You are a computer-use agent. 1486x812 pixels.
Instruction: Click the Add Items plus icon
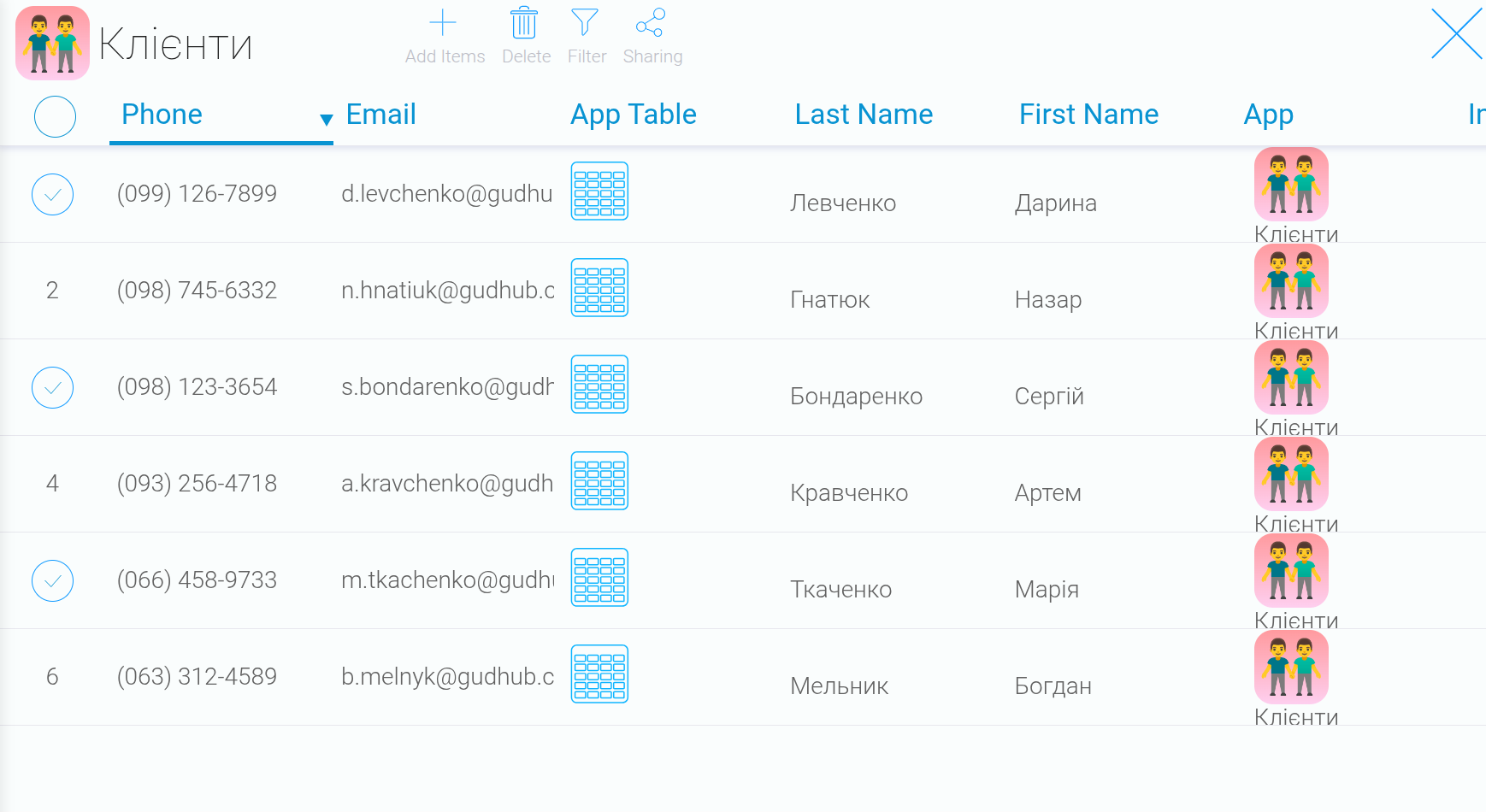coord(443,22)
